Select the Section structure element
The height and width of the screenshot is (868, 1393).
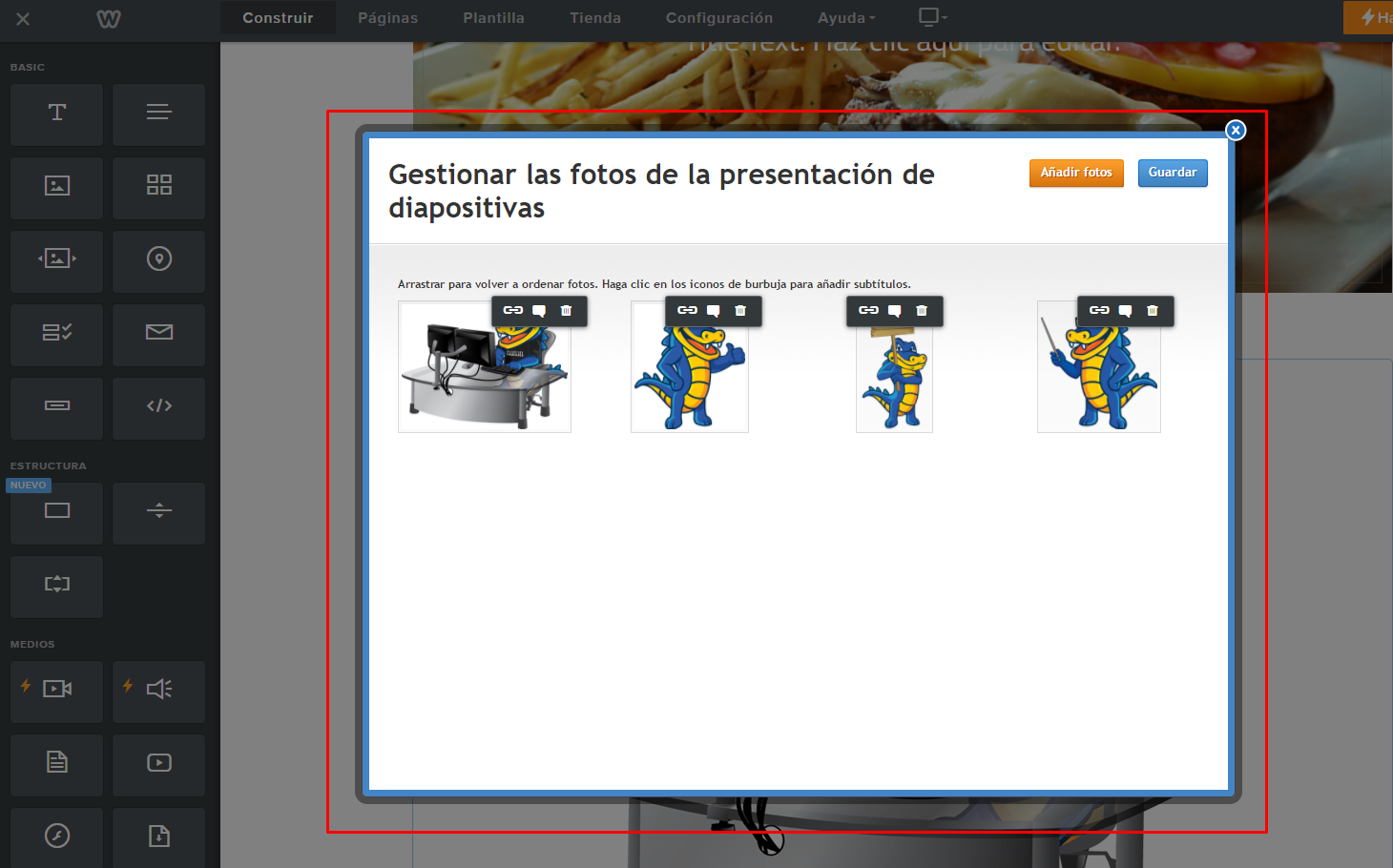pos(57,512)
